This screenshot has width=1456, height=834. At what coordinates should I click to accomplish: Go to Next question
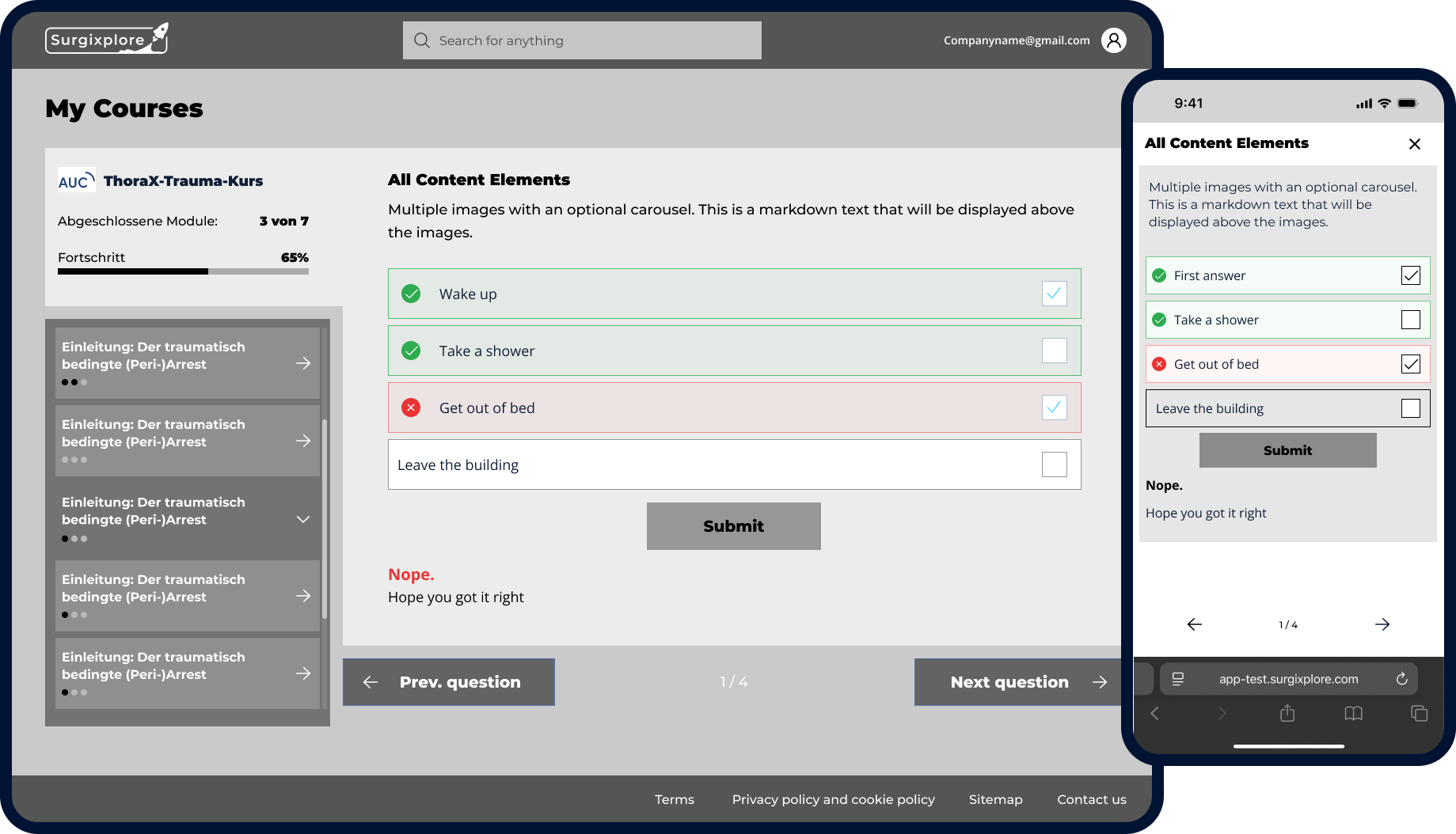[x=1018, y=682]
